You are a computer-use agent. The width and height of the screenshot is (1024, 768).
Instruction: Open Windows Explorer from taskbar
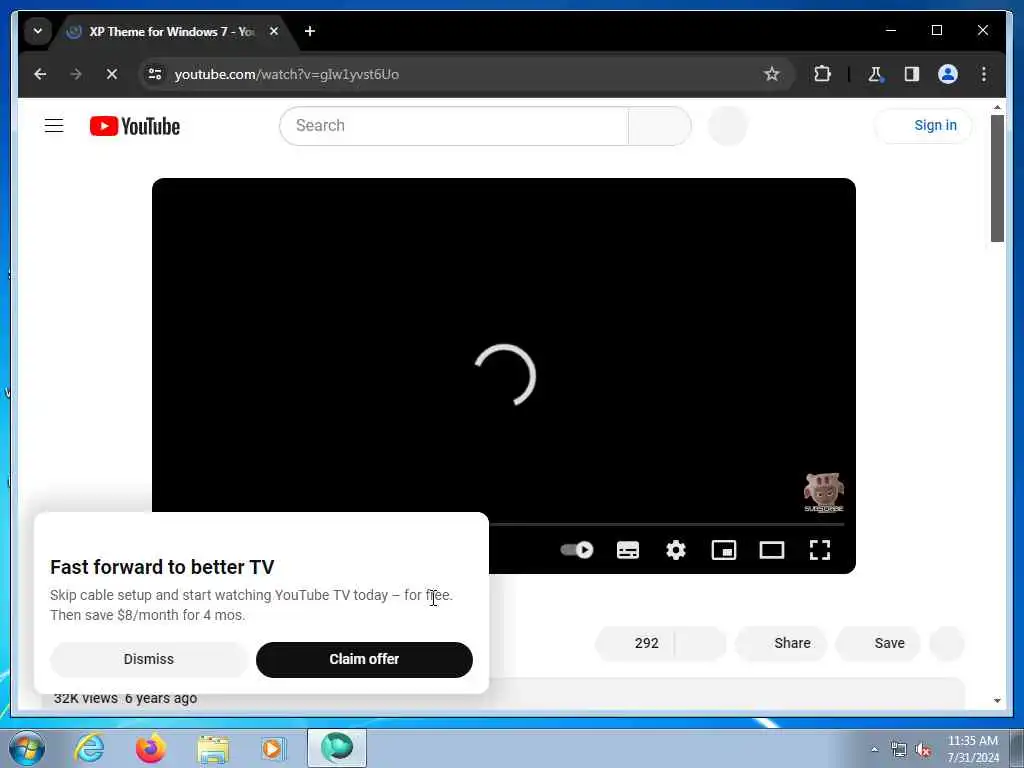(213, 750)
